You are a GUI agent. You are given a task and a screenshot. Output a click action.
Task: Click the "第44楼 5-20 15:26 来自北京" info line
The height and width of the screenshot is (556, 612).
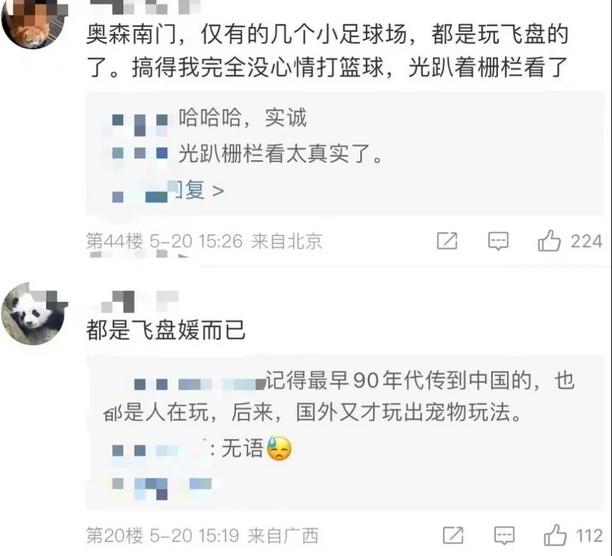pos(203,241)
